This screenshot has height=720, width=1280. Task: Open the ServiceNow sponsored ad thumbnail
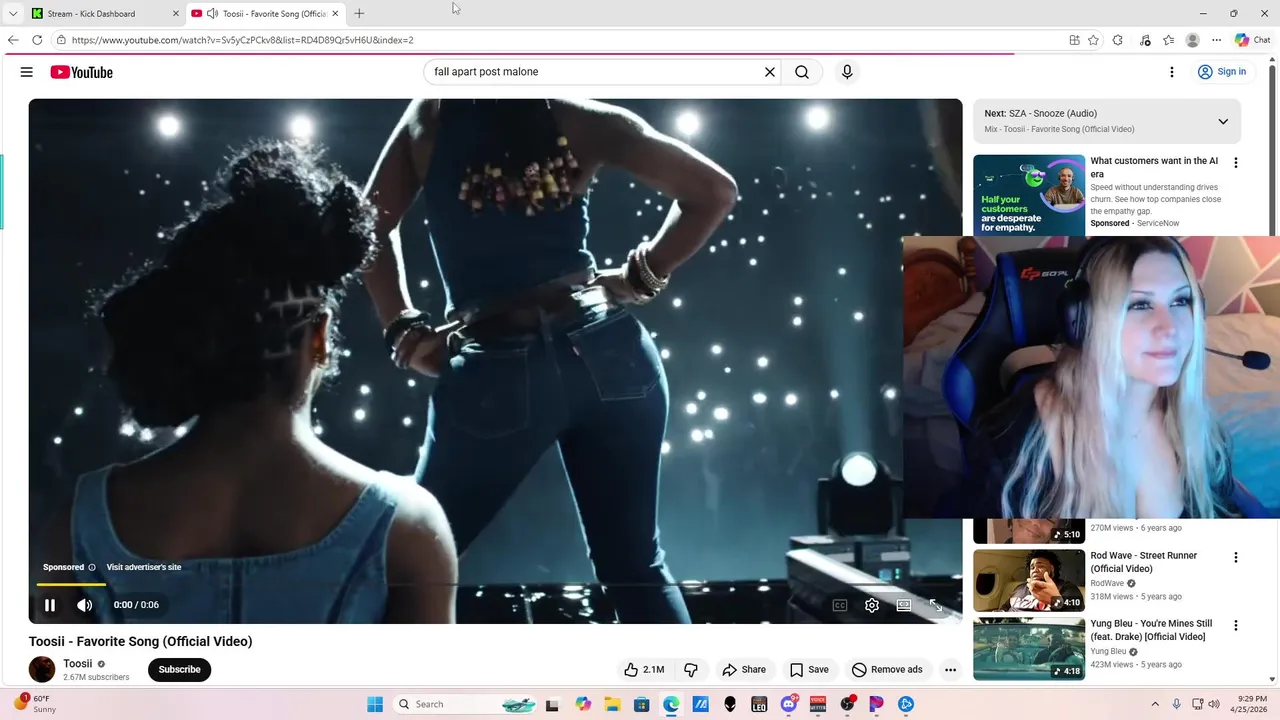pos(1029,195)
